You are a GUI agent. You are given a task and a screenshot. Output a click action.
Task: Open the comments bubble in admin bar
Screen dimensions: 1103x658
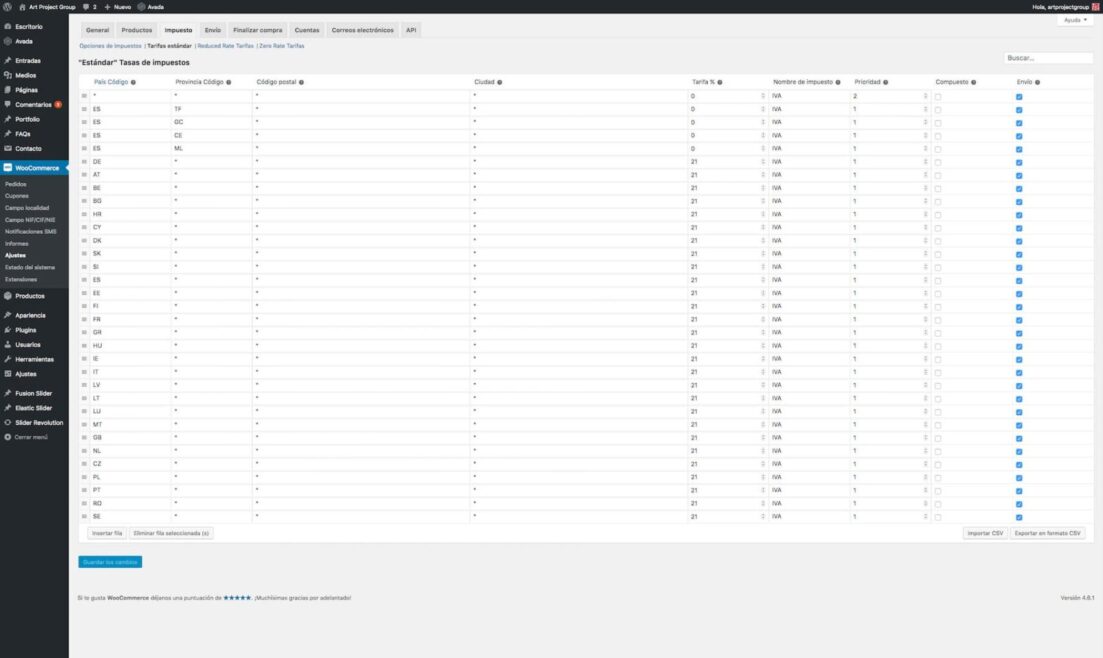click(89, 7)
